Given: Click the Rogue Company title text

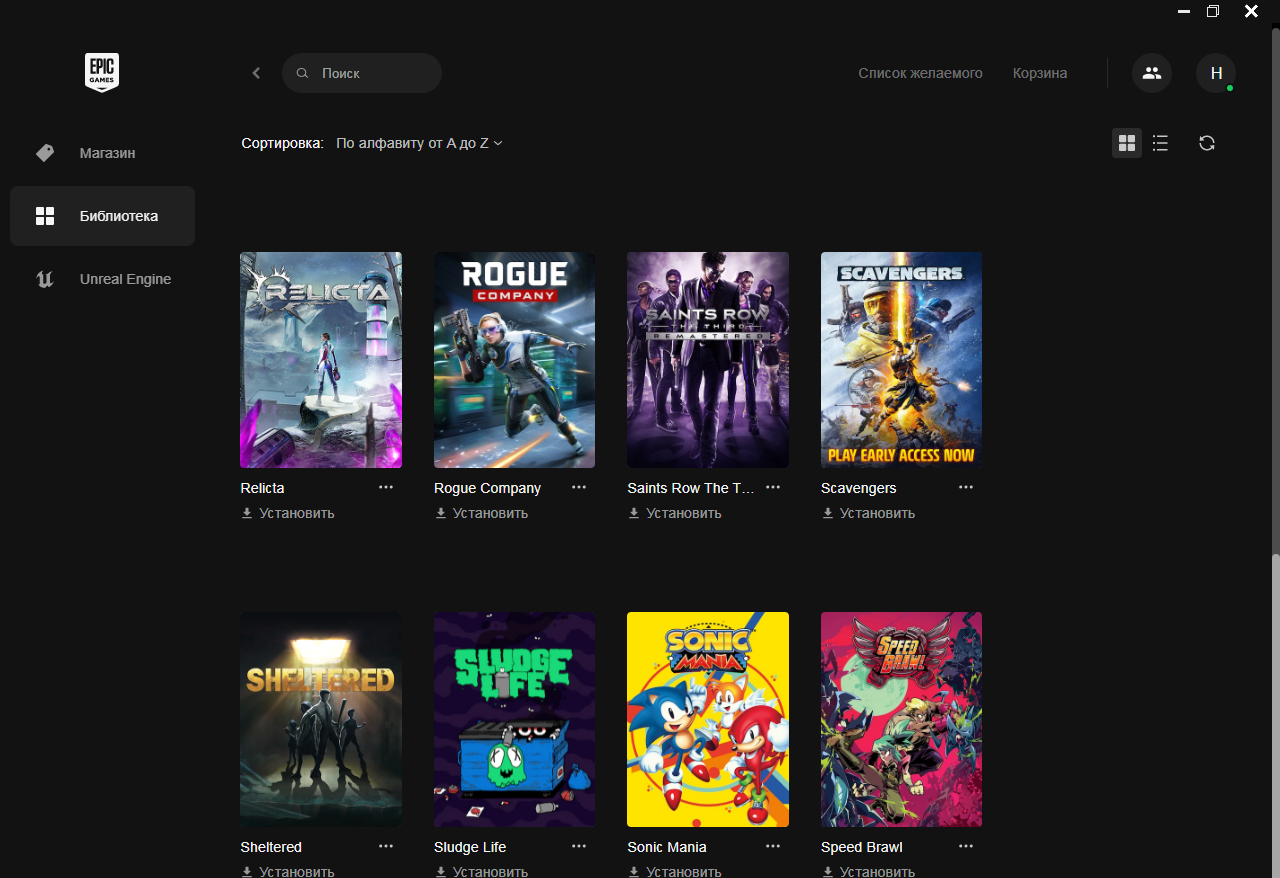Looking at the screenshot, I should 488,488.
